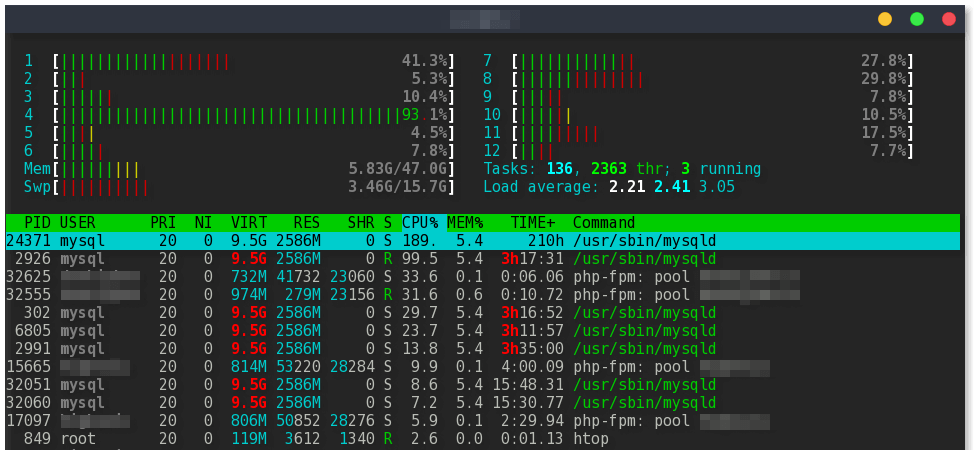Viewport: 974px width, 450px height.
Task: Click CPU 8 usage meter at 29.8%
Action: 713,79
